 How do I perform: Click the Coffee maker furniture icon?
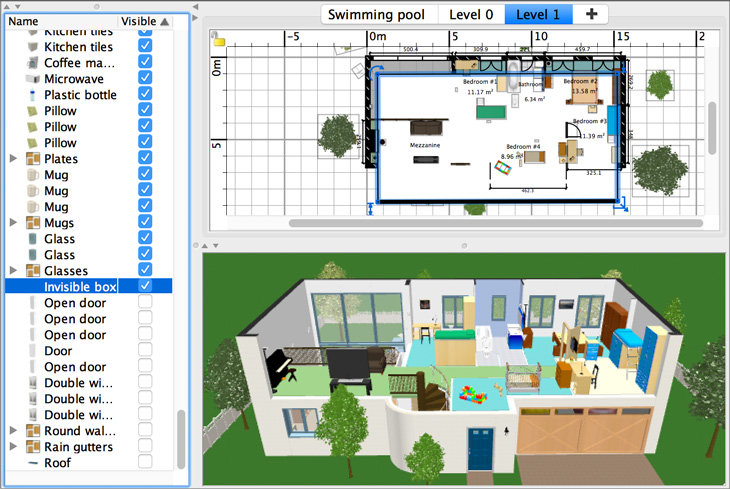coord(33,63)
